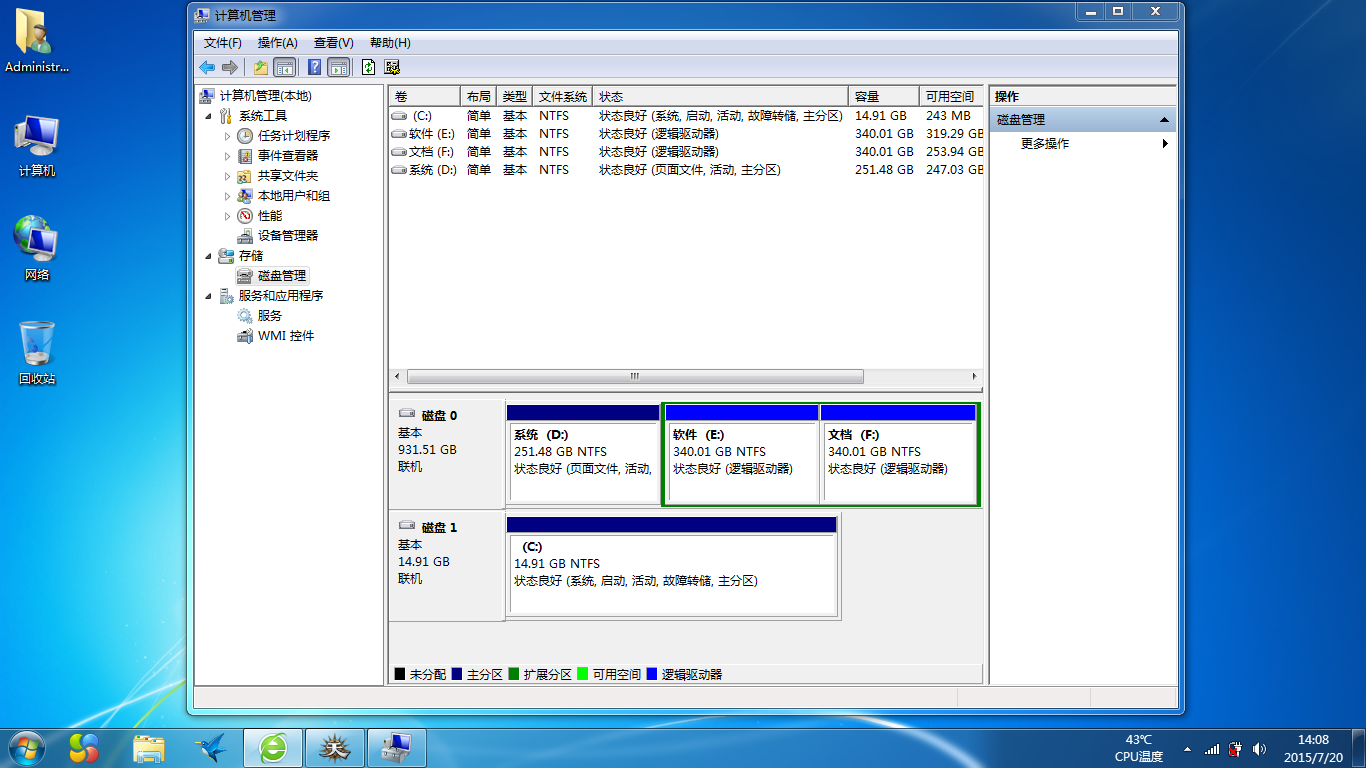Toggle the console tree show/hide icon
Image resolution: width=1366 pixels, height=768 pixels.
[284, 67]
